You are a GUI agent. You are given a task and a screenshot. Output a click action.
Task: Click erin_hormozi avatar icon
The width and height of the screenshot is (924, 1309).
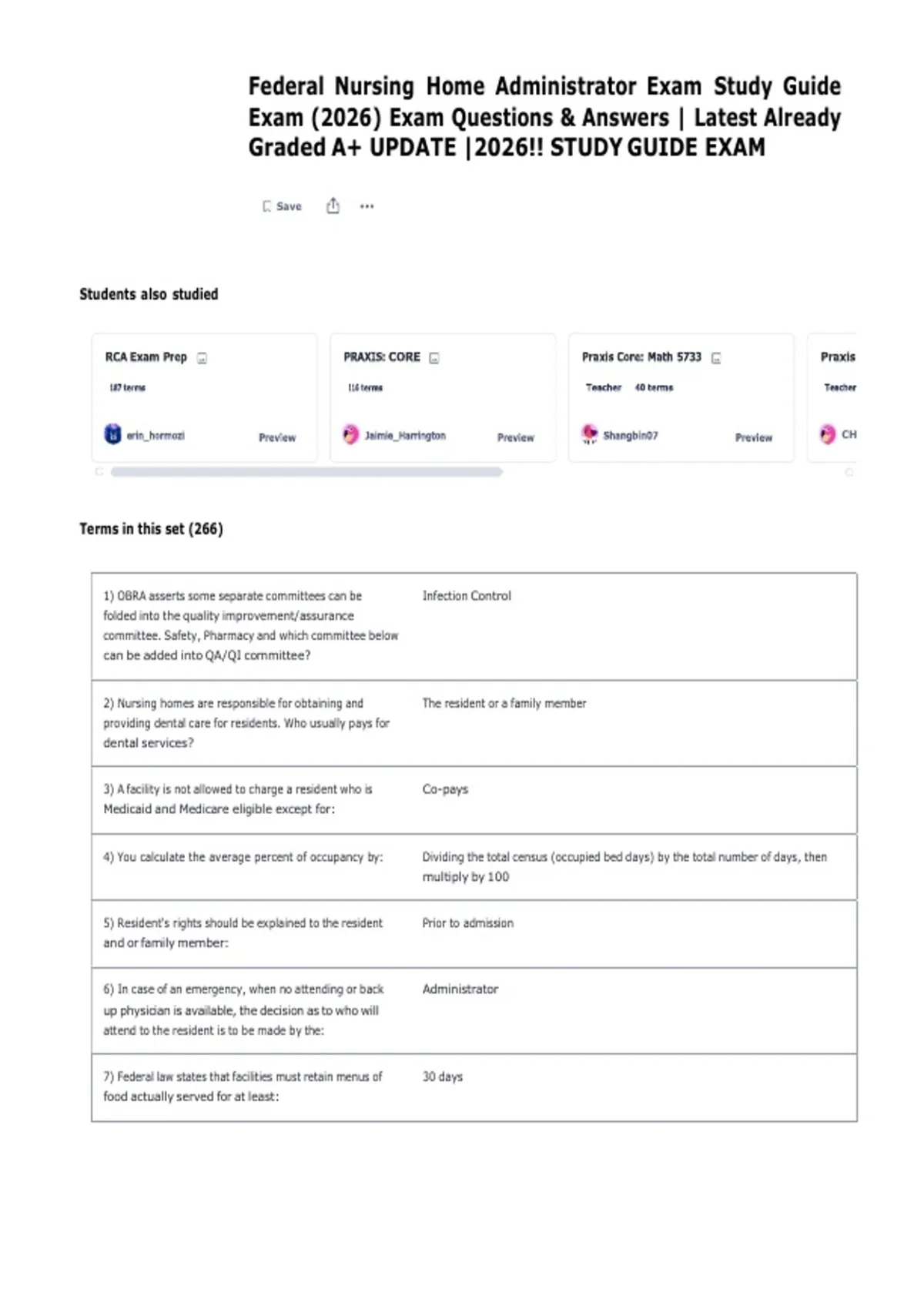coord(113,434)
